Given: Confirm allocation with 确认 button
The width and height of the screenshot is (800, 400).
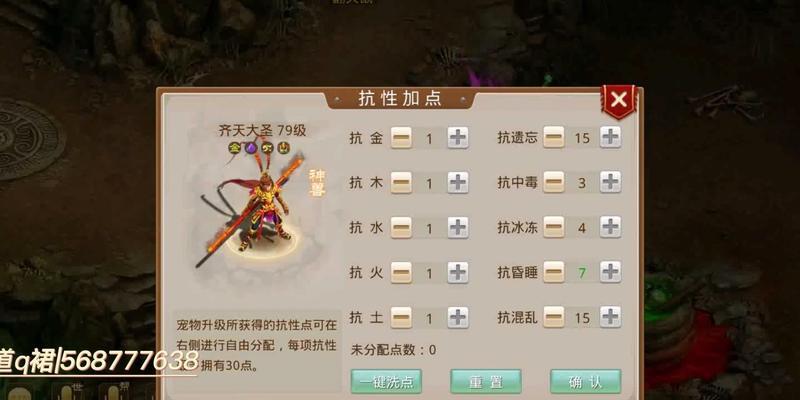Looking at the screenshot, I should click(x=585, y=381).
